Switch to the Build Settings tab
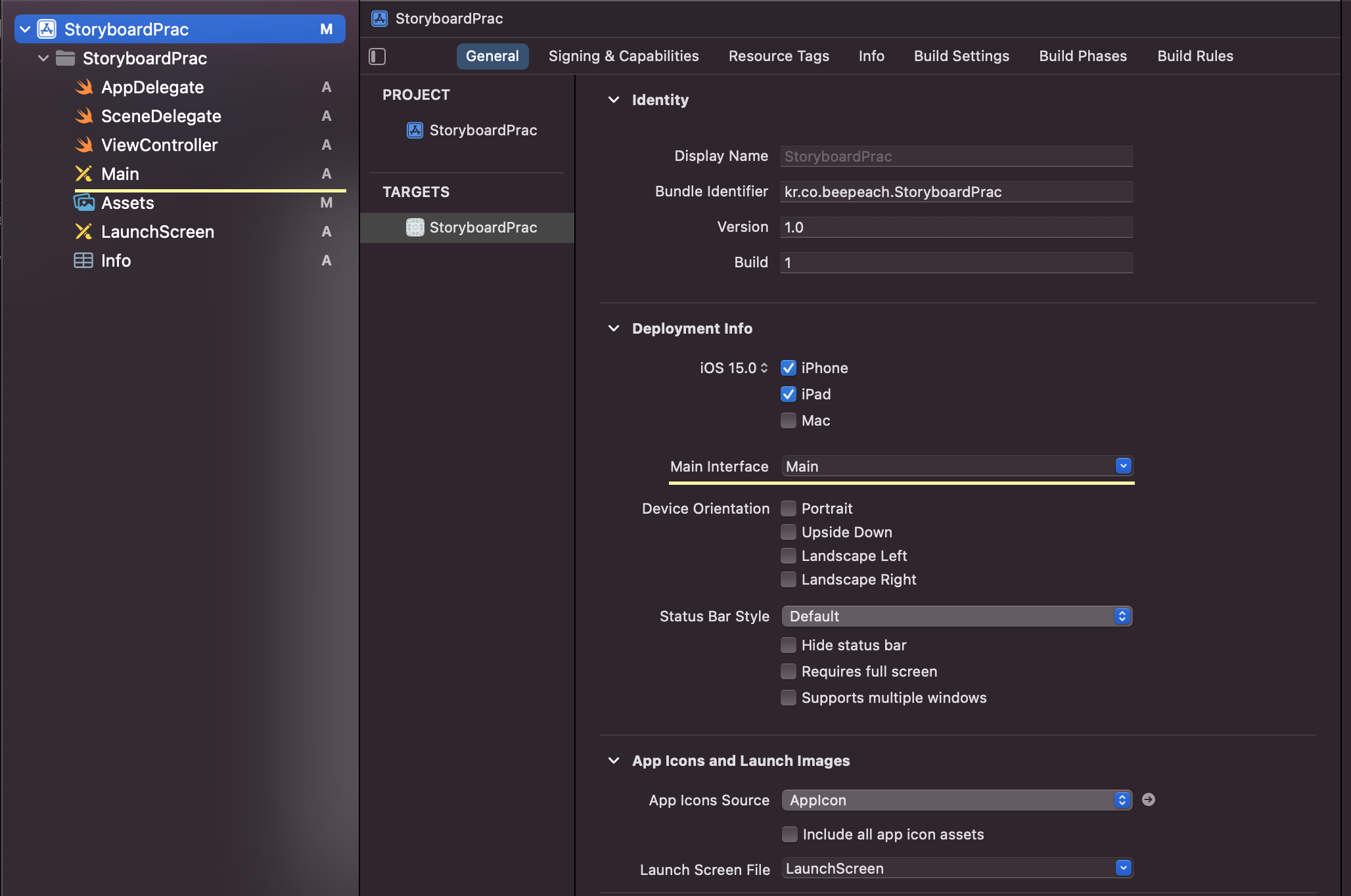Image resolution: width=1351 pixels, height=896 pixels. coord(961,56)
